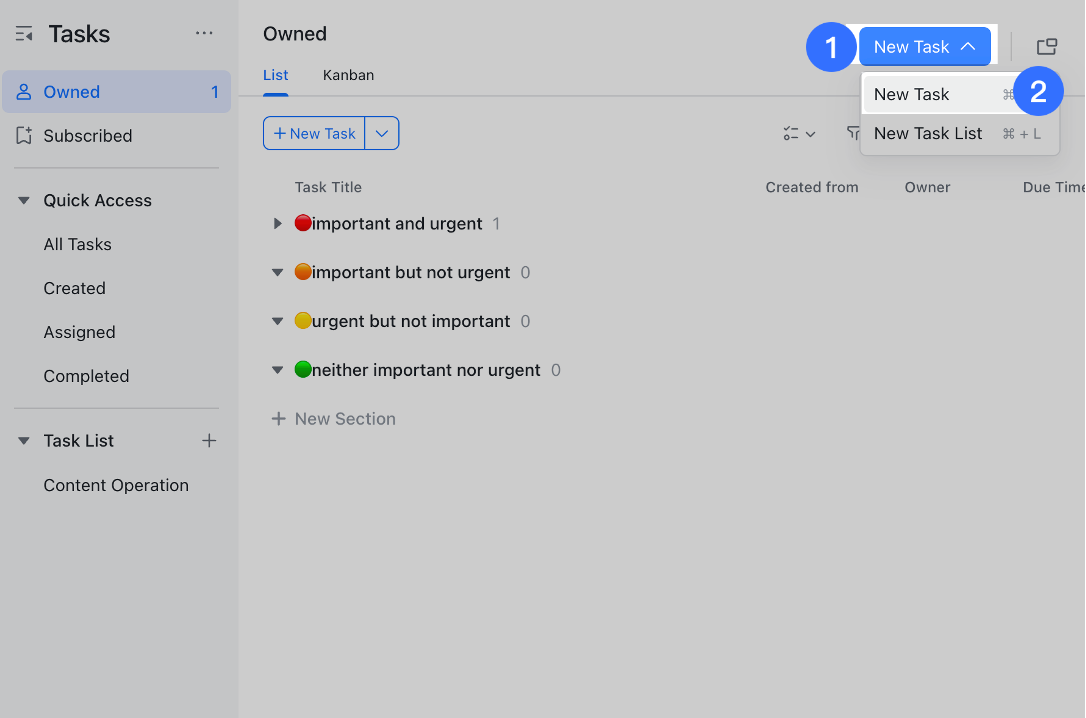Collapse the 'neither important nor urgent' section
This screenshot has height=718, width=1086.
(278, 370)
